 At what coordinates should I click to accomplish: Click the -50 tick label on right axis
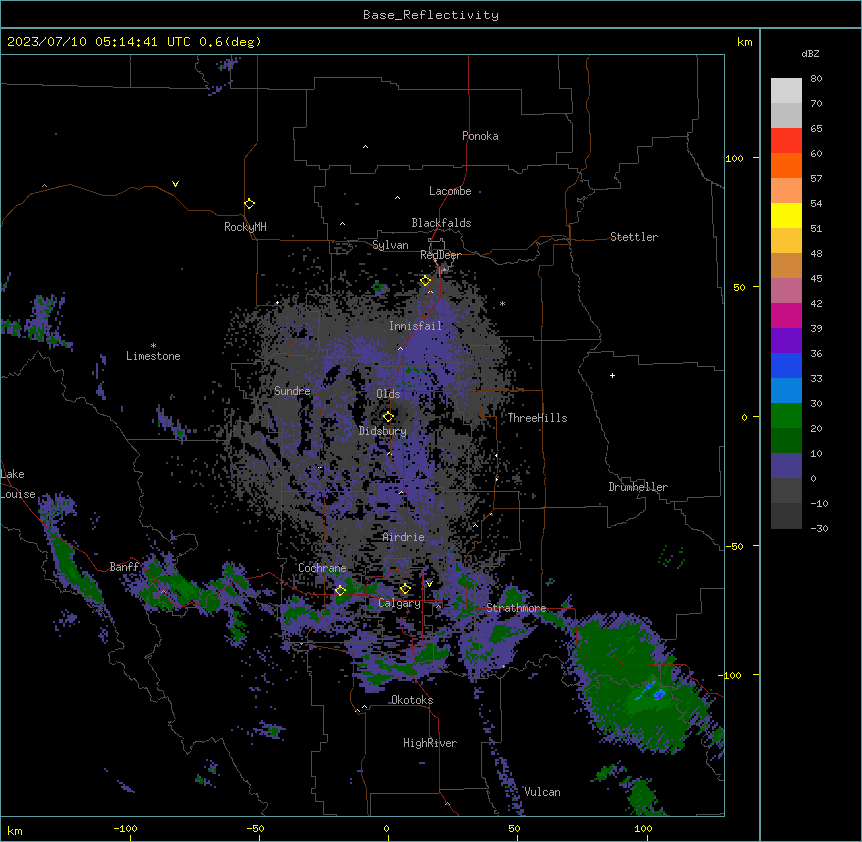click(x=734, y=546)
